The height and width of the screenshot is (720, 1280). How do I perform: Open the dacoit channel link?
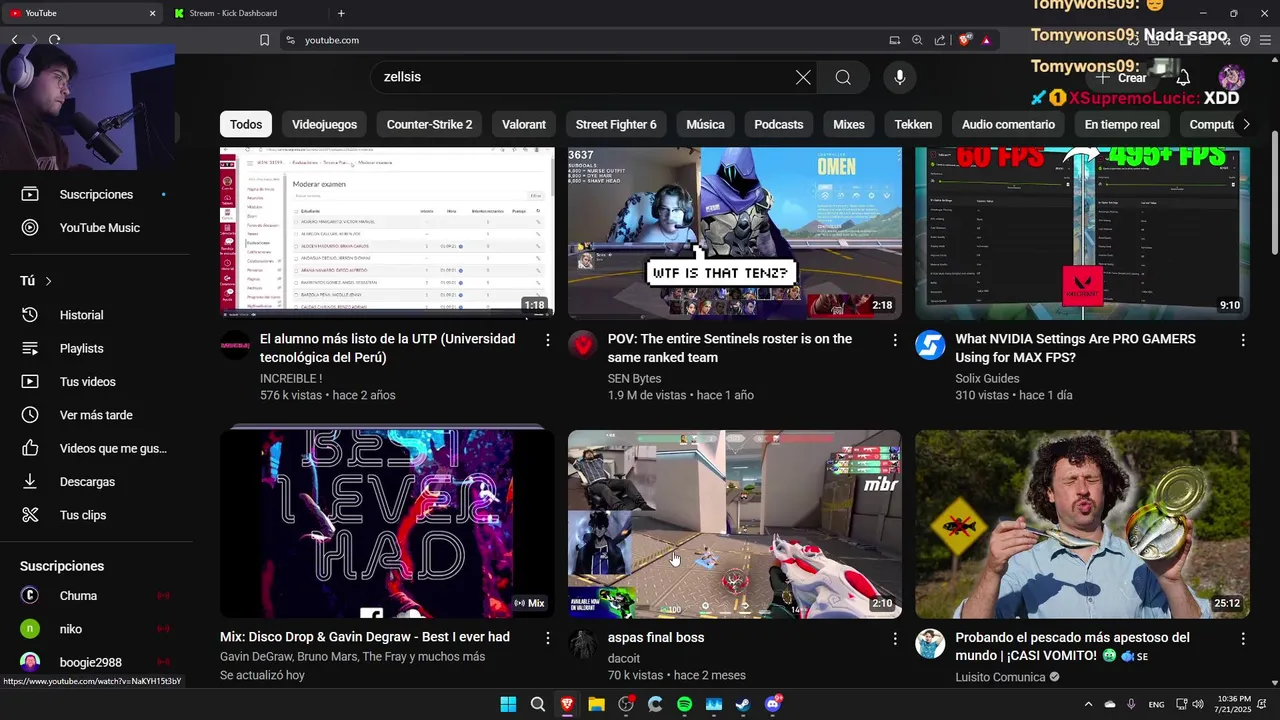point(624,658)
